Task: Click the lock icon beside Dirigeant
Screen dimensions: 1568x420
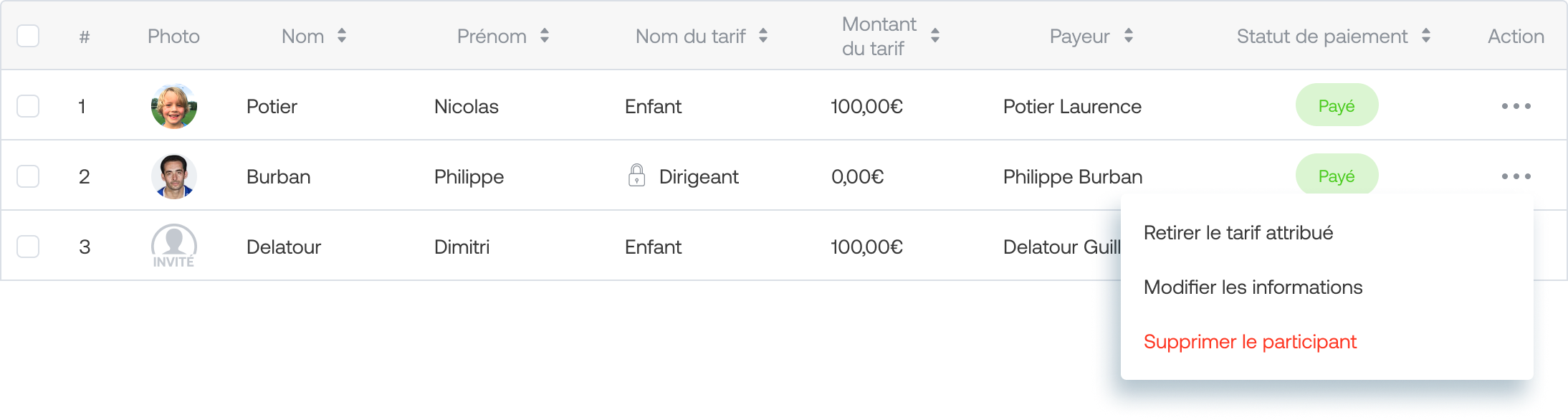Action: 636,175
